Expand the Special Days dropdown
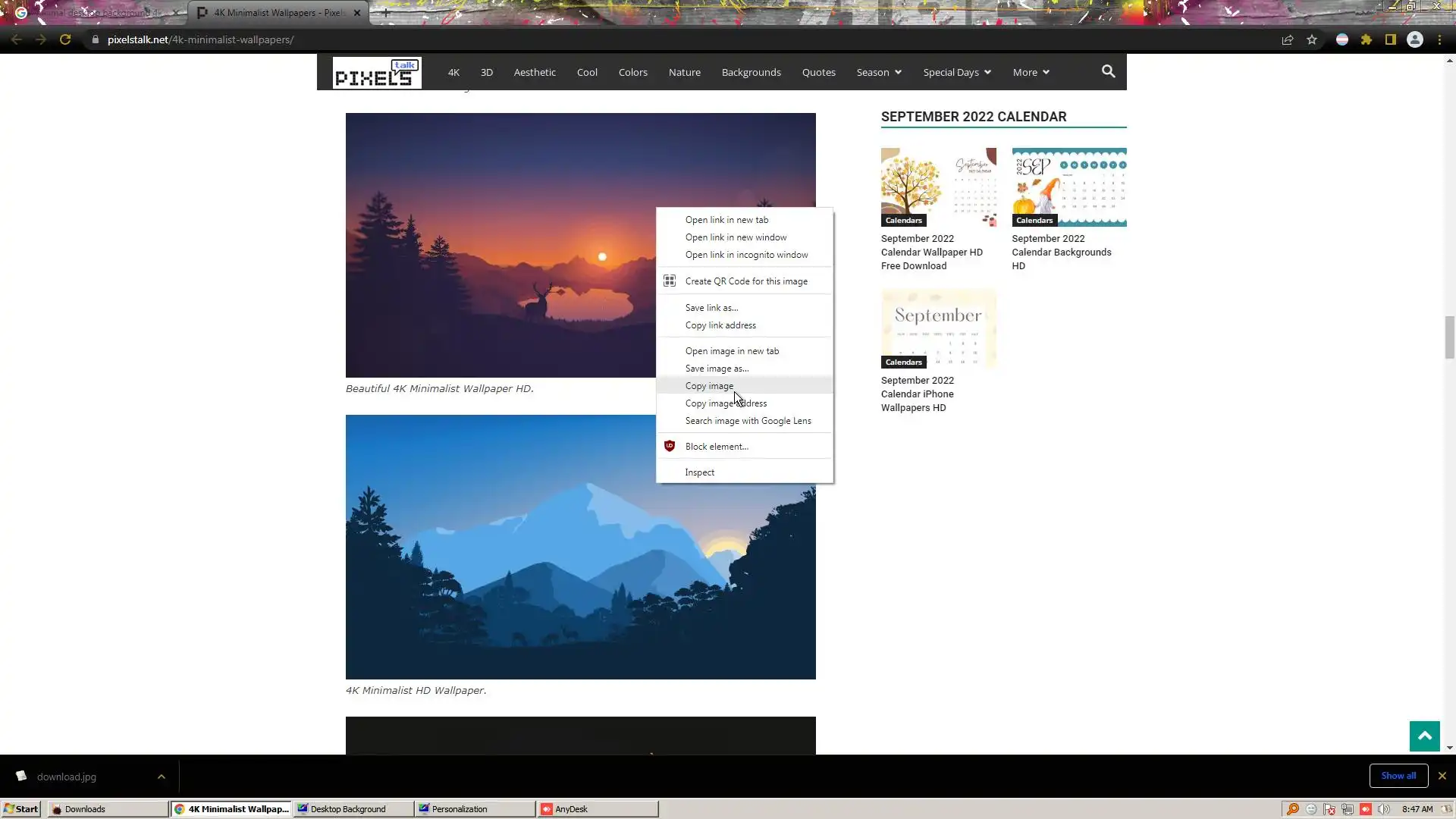Viewport: 1456px width, 819px height. pyautogui.click(x=956, y=72)
